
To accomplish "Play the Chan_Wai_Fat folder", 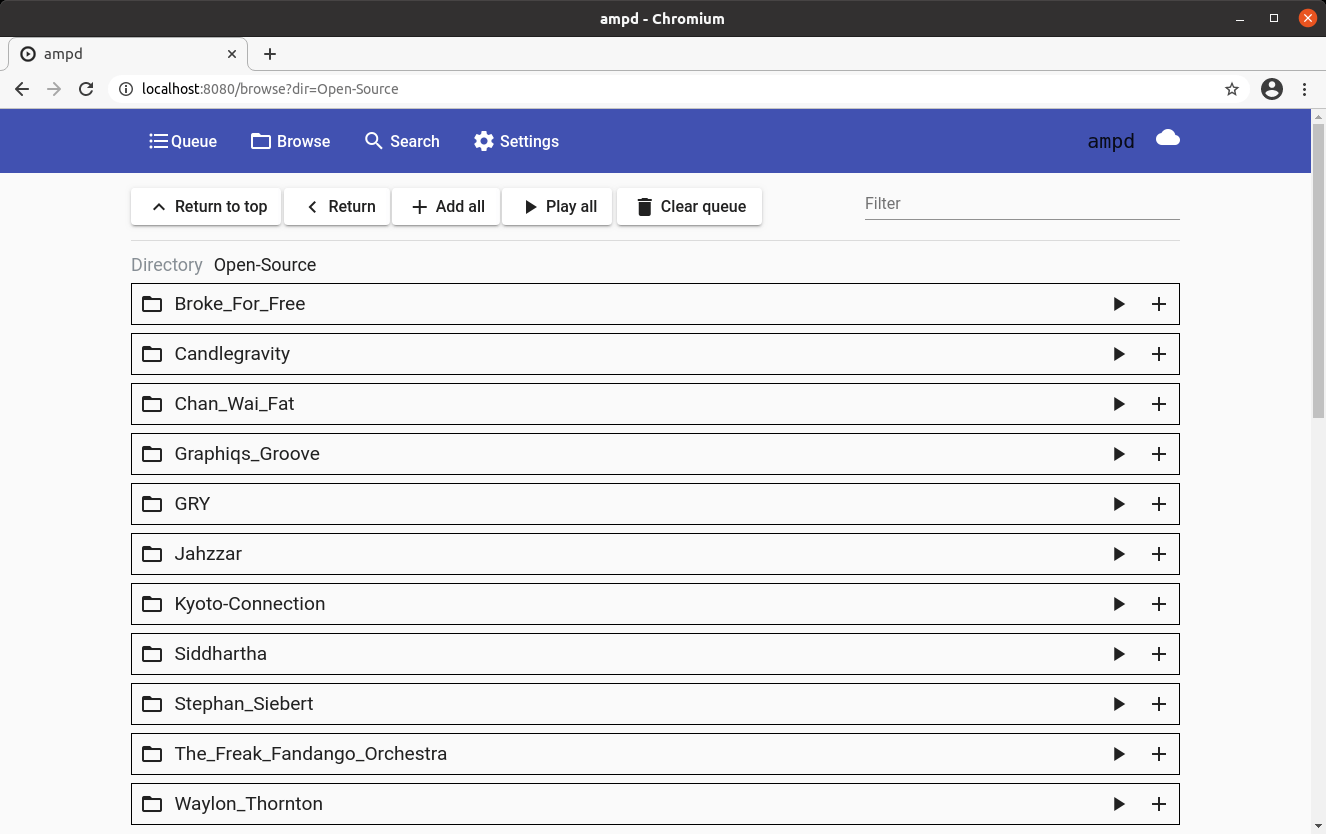I will click(1119, 404).
